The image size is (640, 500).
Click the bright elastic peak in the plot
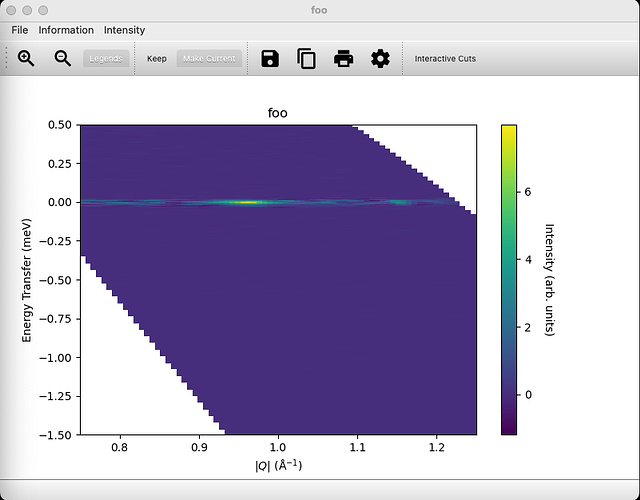tap(246, 202)
